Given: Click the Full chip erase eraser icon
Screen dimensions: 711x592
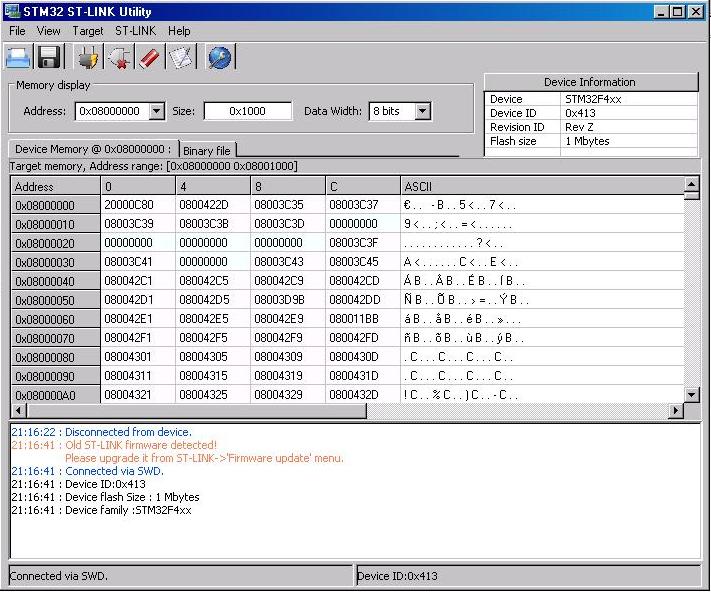Looking at the screenshot, I should pyautogui.click(x=149, y=58).
